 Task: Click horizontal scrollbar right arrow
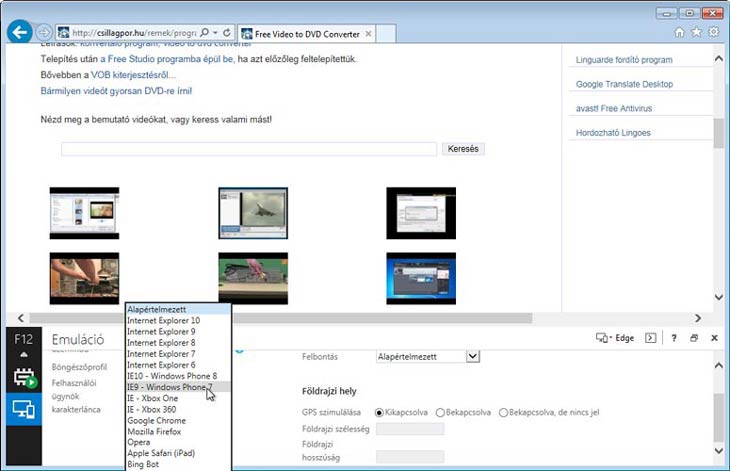[697, 318]
